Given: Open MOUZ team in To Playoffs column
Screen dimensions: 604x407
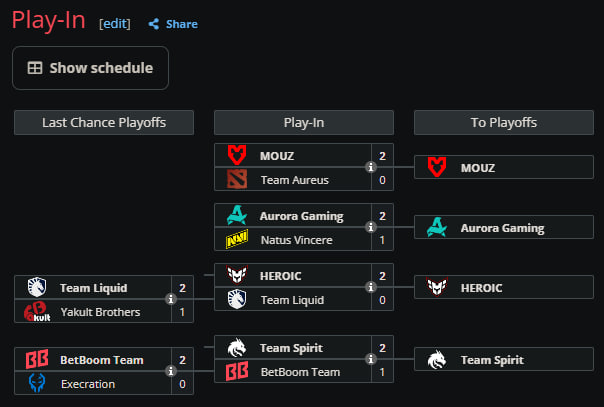Looking at the screenshot, I should 504,167.
